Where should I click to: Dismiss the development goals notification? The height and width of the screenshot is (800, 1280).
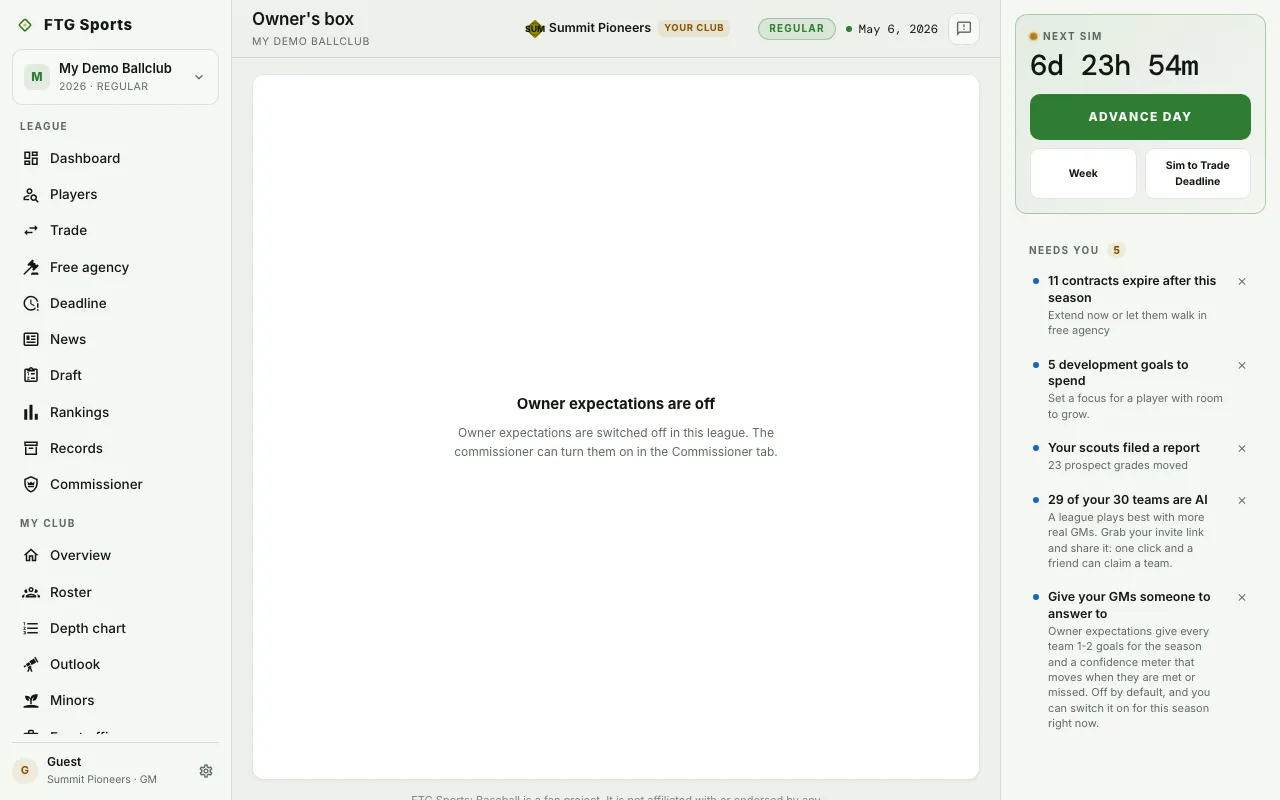[1242, 366]
